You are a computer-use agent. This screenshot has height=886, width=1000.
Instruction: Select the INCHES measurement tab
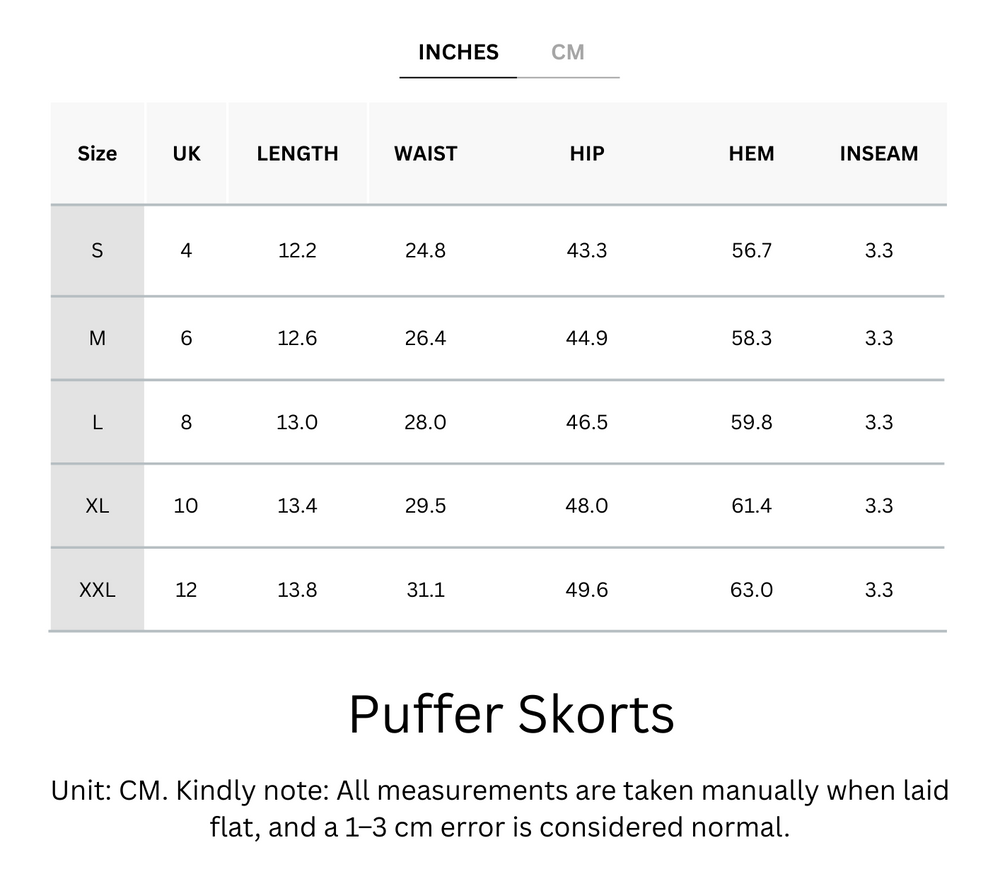pos(458,52)
